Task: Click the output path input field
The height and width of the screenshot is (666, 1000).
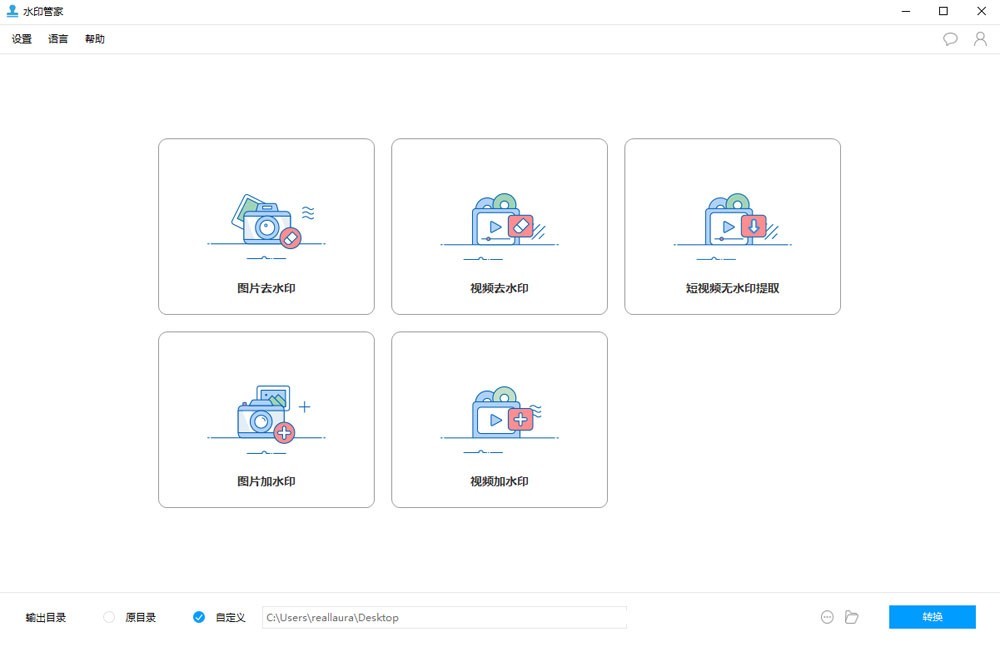Action: [x=444, y=617]
